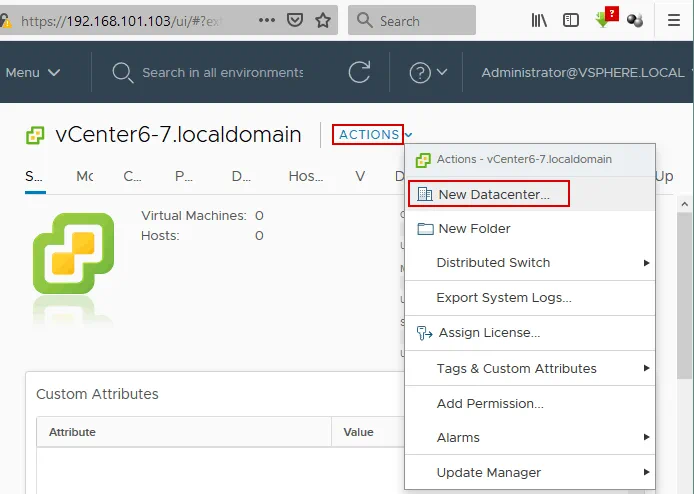
Task: Save page to Pocket icon
Action: (x=295, y=20)
